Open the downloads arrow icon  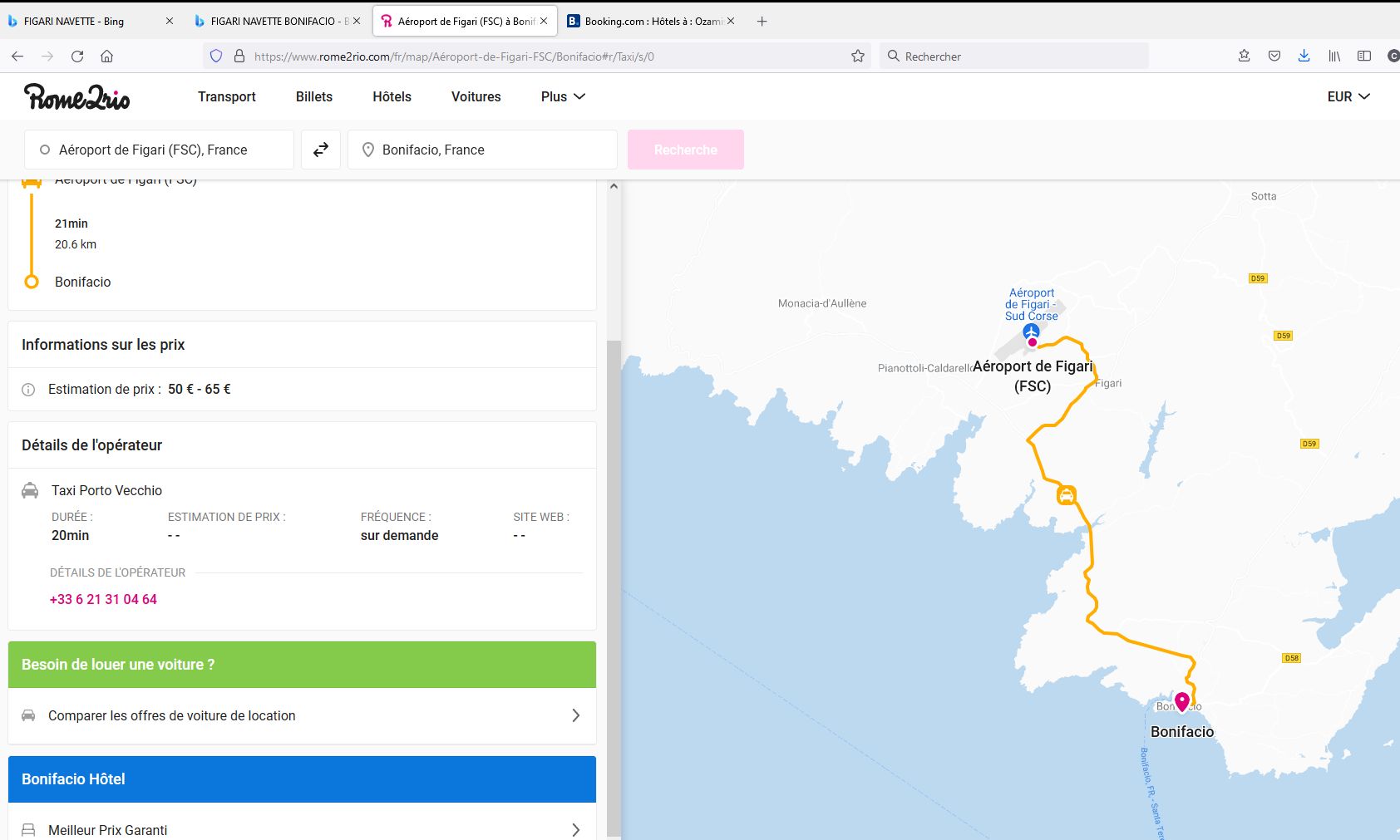(x=1304, y=56)
